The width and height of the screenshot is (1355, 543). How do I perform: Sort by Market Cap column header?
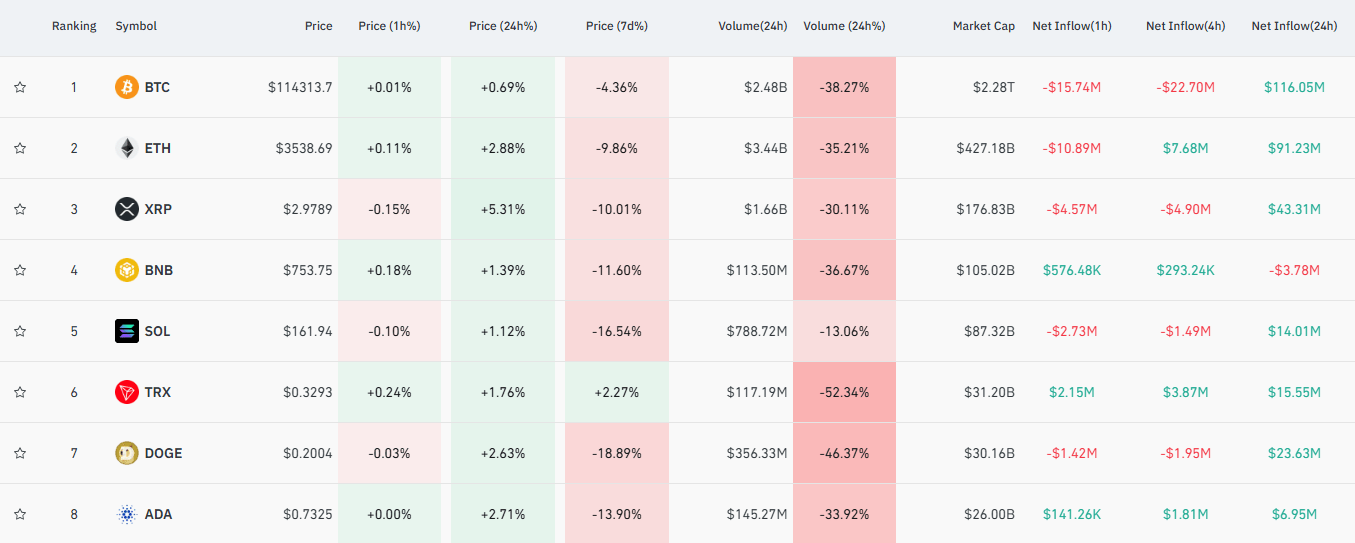tap(983, 26)
